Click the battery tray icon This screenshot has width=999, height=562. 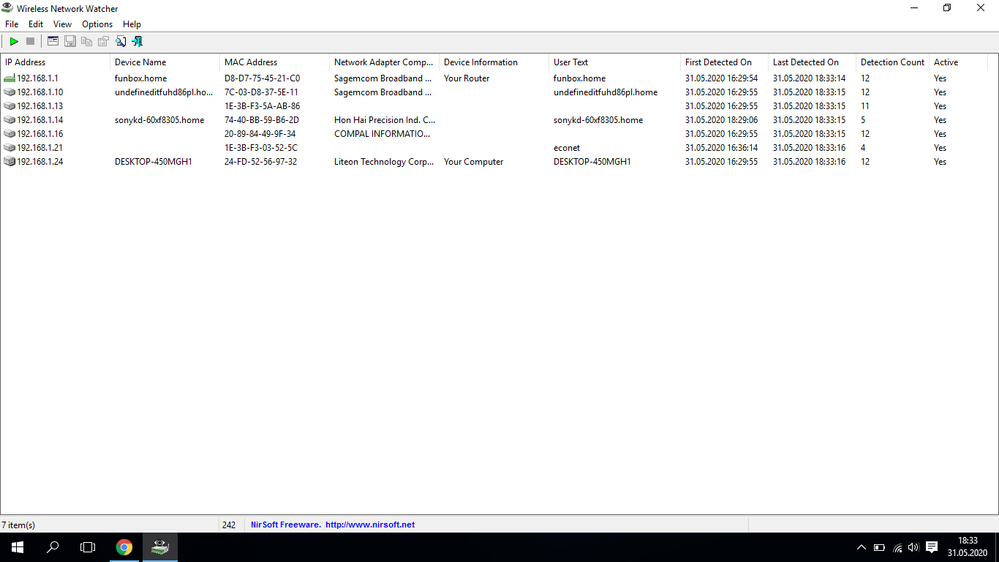tap(879, 547)
